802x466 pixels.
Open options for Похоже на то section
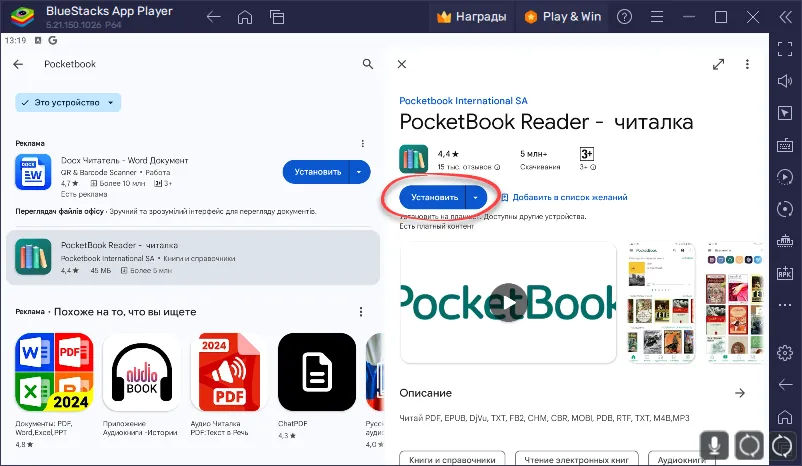[361, 312]
